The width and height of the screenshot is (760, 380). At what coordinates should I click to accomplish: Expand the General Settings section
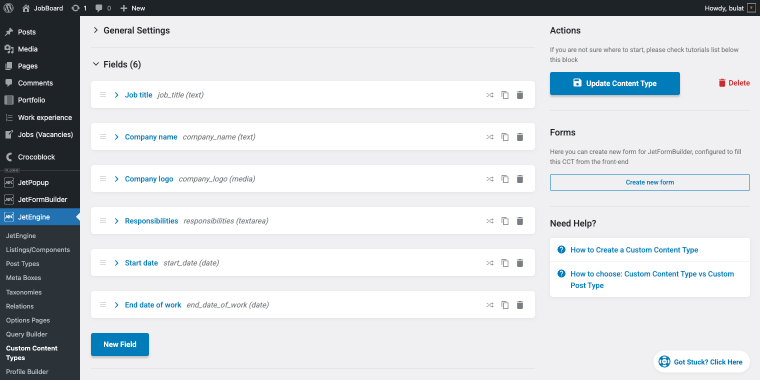coord(131,31)
